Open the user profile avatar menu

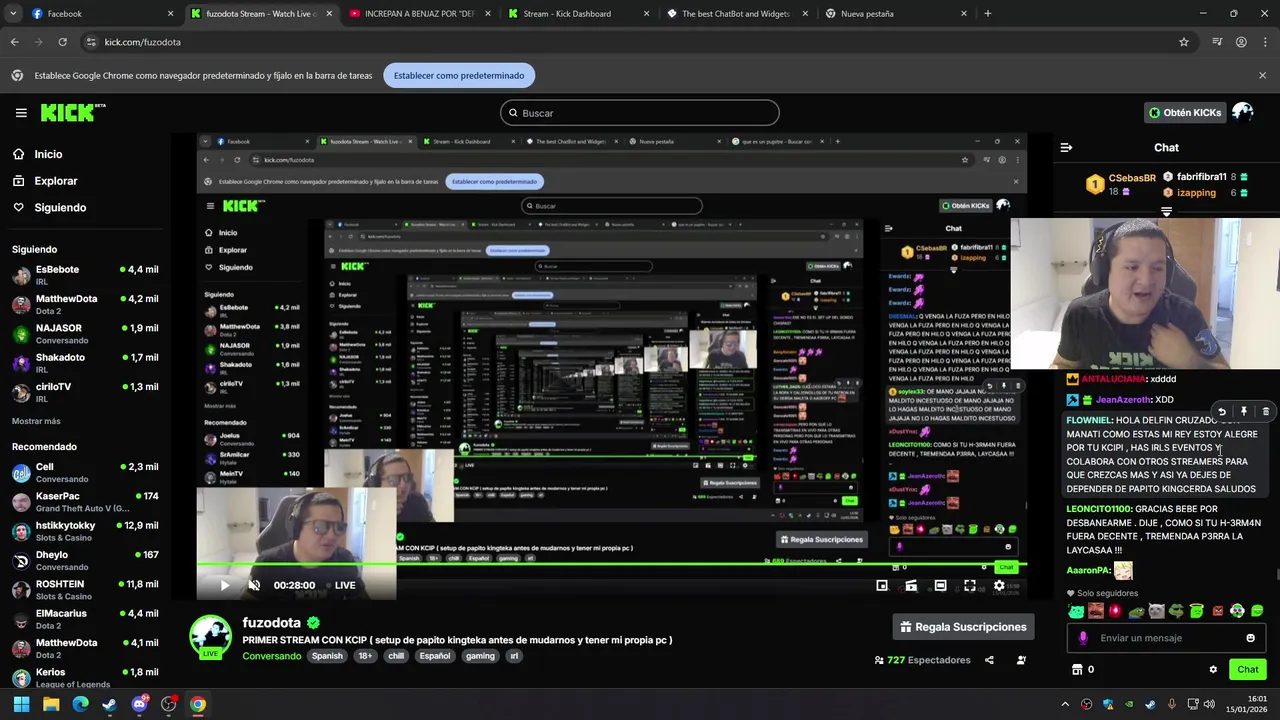[x=1243, y=112]
